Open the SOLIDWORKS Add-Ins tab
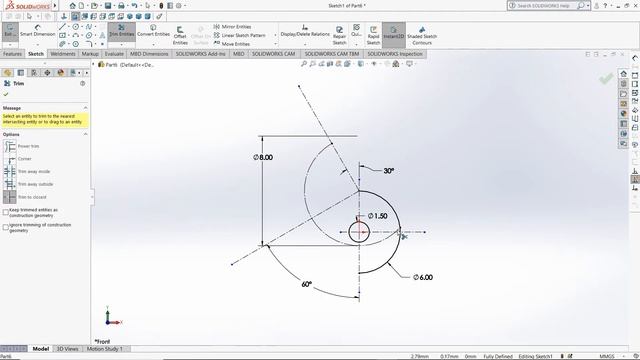This screenshot has height=360, width=640. (200, 54)
